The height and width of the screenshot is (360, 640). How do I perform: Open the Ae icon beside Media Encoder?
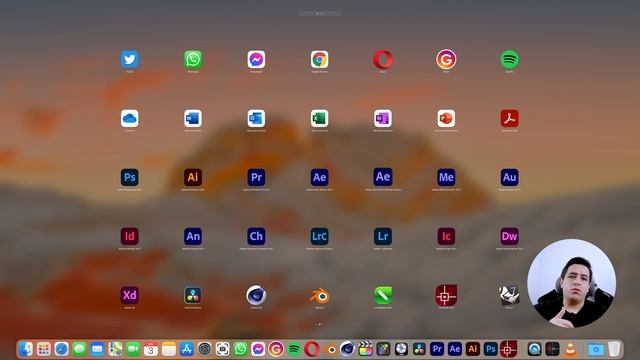pos(383,177)
